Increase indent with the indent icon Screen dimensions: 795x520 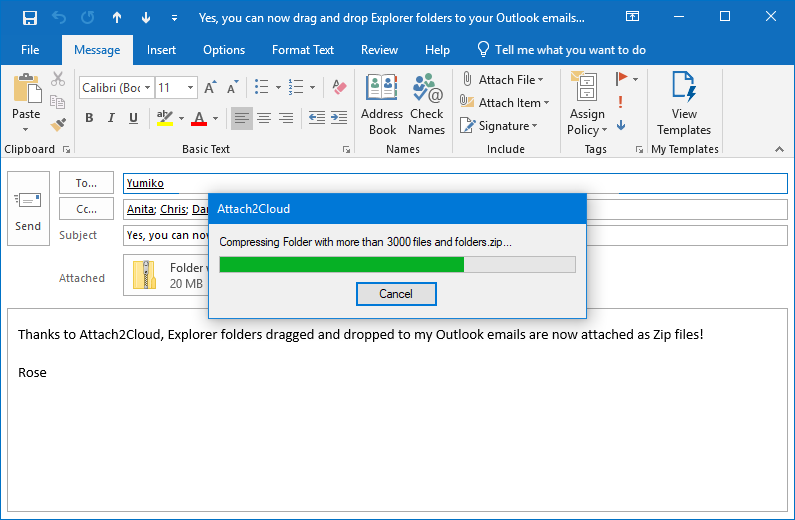pyautogui.click(x=339, y=118)
